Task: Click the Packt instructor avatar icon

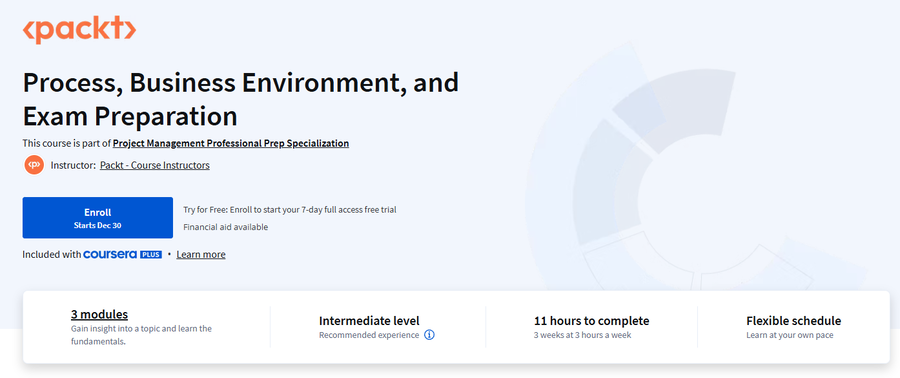Action: tap(34, 165)
